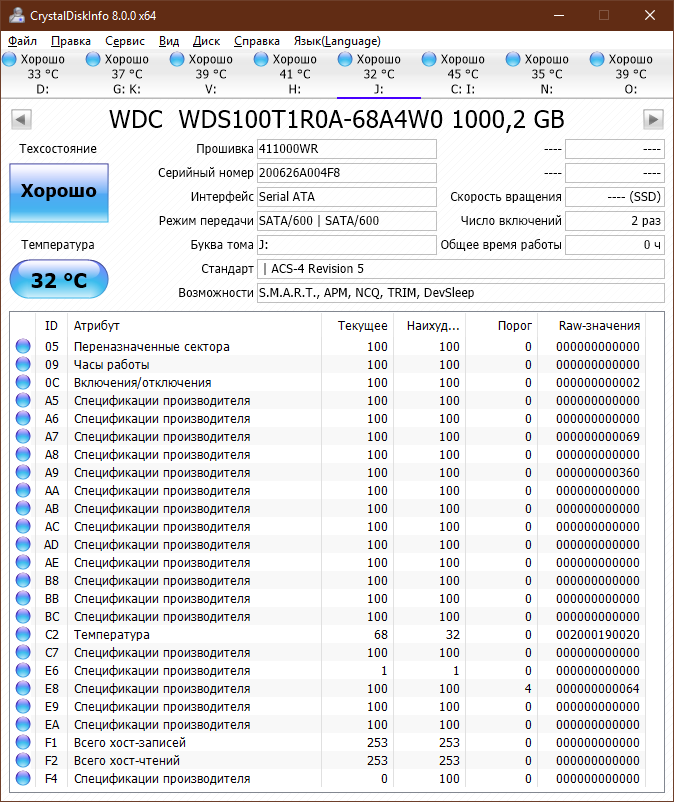Click the Стандарт field ACS-4 Revision 5
674x802 pixels.
461,269
